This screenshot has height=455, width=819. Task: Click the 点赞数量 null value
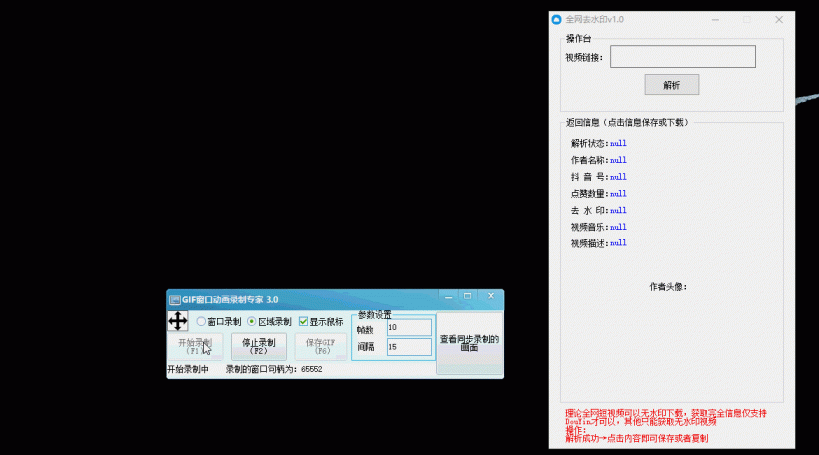click(x=618, y=194)
